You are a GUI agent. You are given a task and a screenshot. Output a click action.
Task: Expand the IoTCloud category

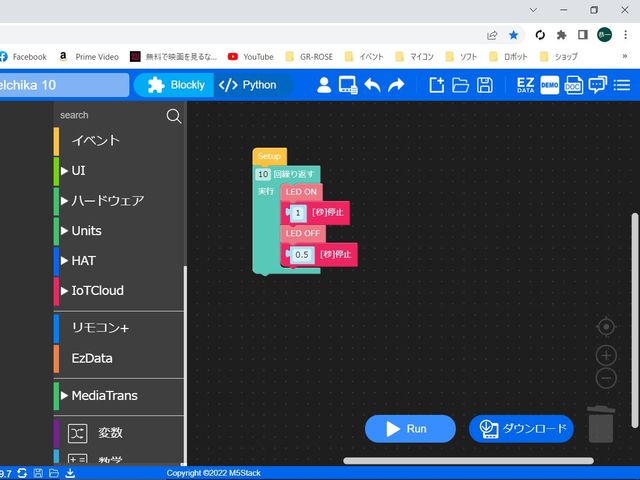(x=118, y=291)
